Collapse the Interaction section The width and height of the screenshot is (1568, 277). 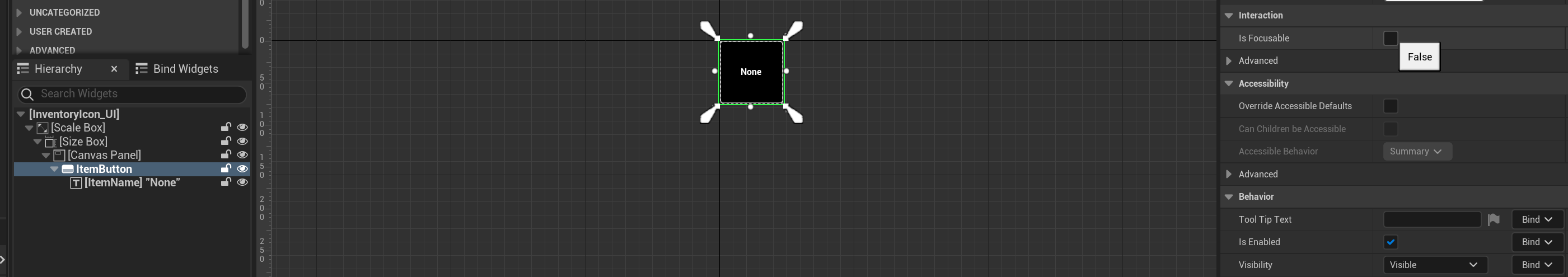1228,16
